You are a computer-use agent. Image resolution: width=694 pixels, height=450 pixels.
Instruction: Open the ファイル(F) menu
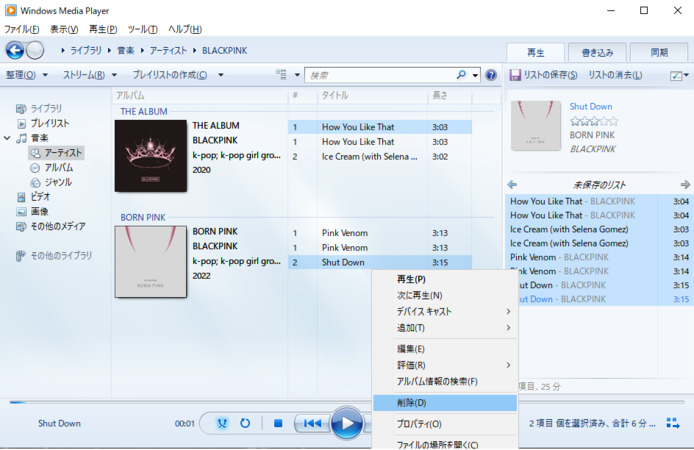click(x=22, y=29)
